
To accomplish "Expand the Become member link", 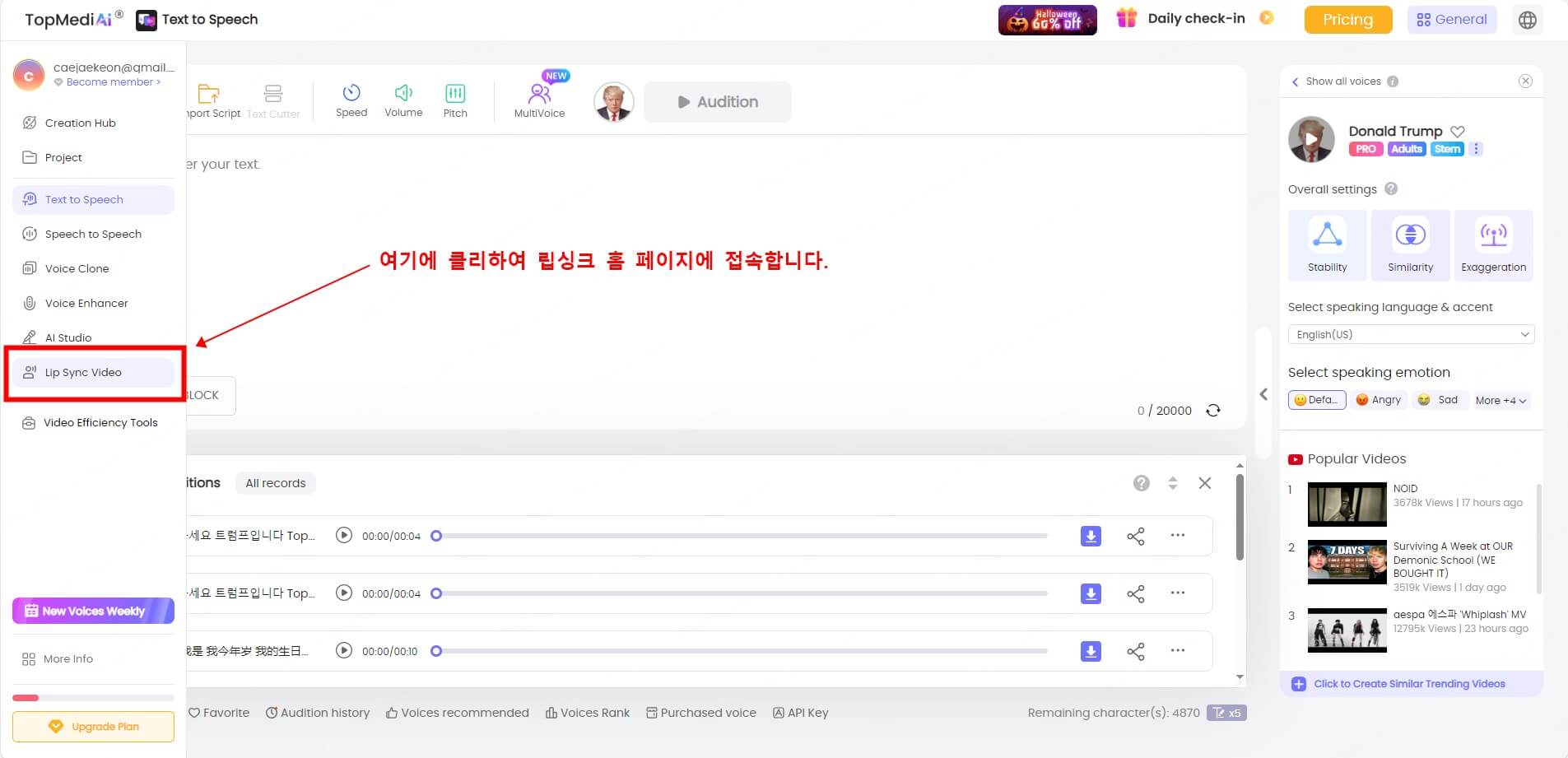I will (x=113, y=82).
